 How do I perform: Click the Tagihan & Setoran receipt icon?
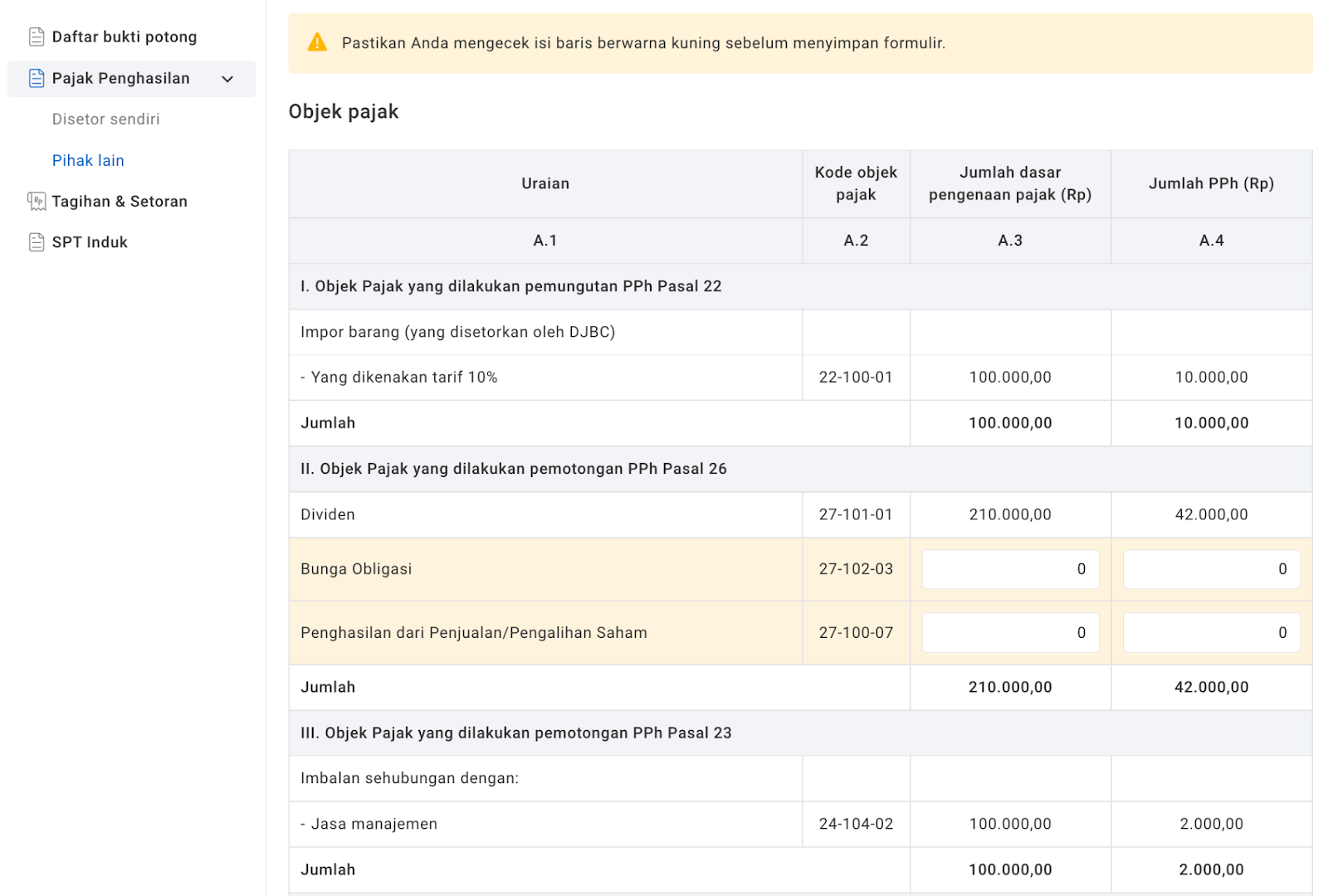37,202
